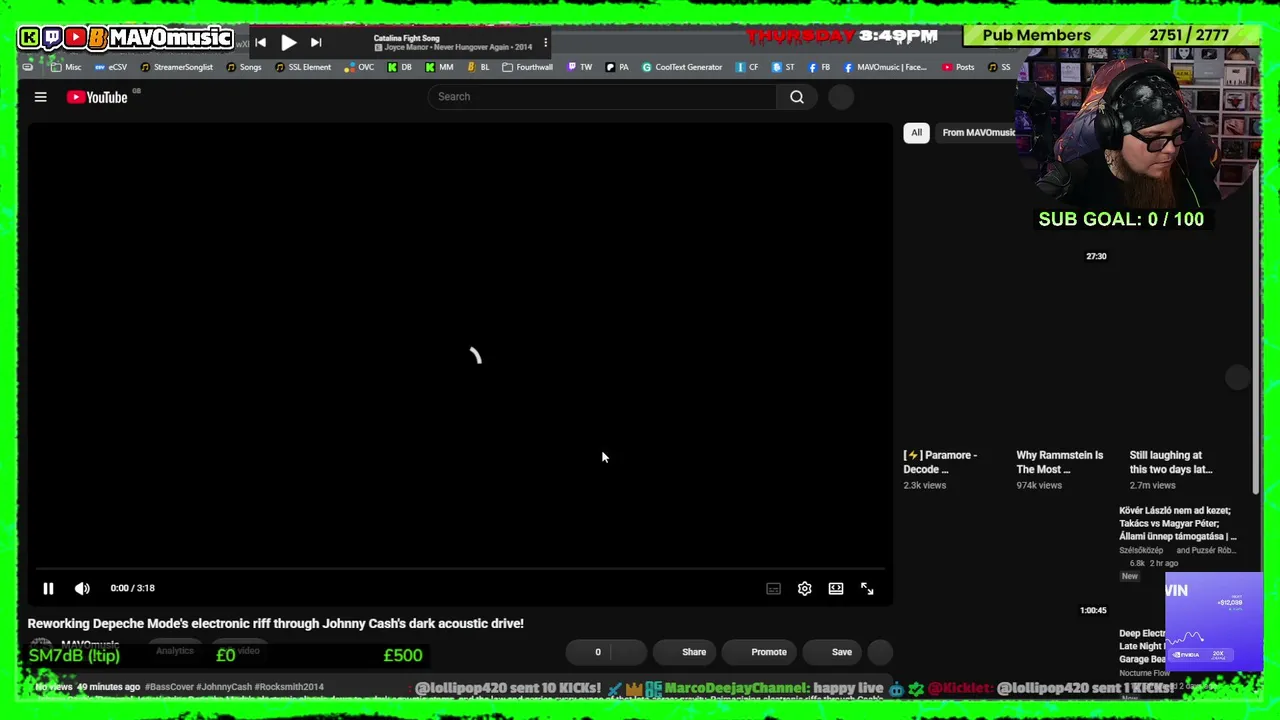Open the Misc bookmarks folder
The width and height of the screenshot is (1280, 720).
[66, 67]
